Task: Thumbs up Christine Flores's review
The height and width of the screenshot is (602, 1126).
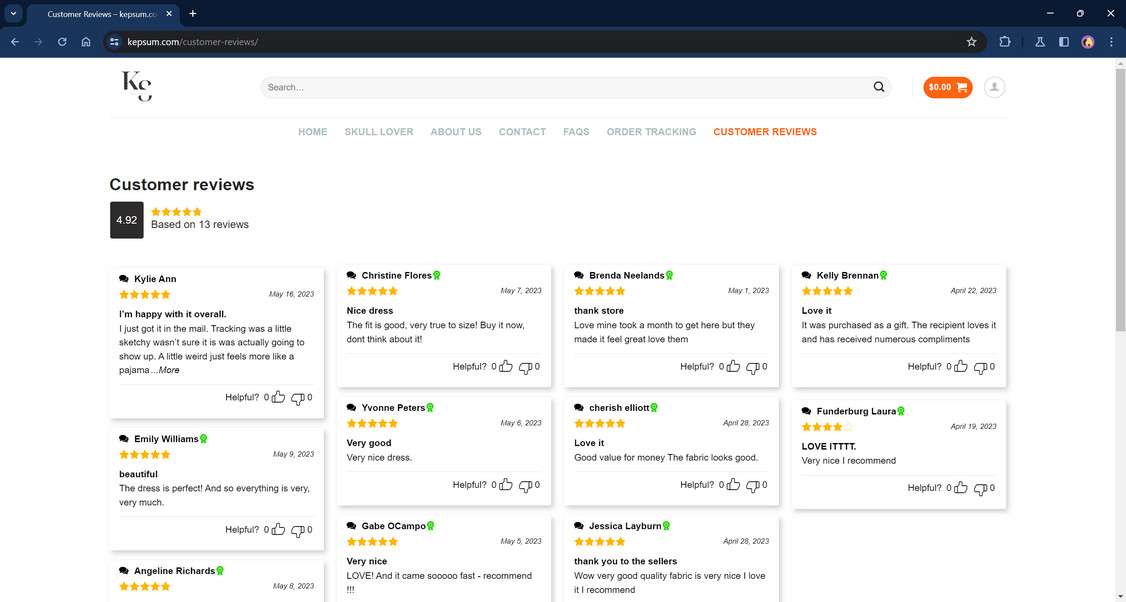Action: point(506,366)
